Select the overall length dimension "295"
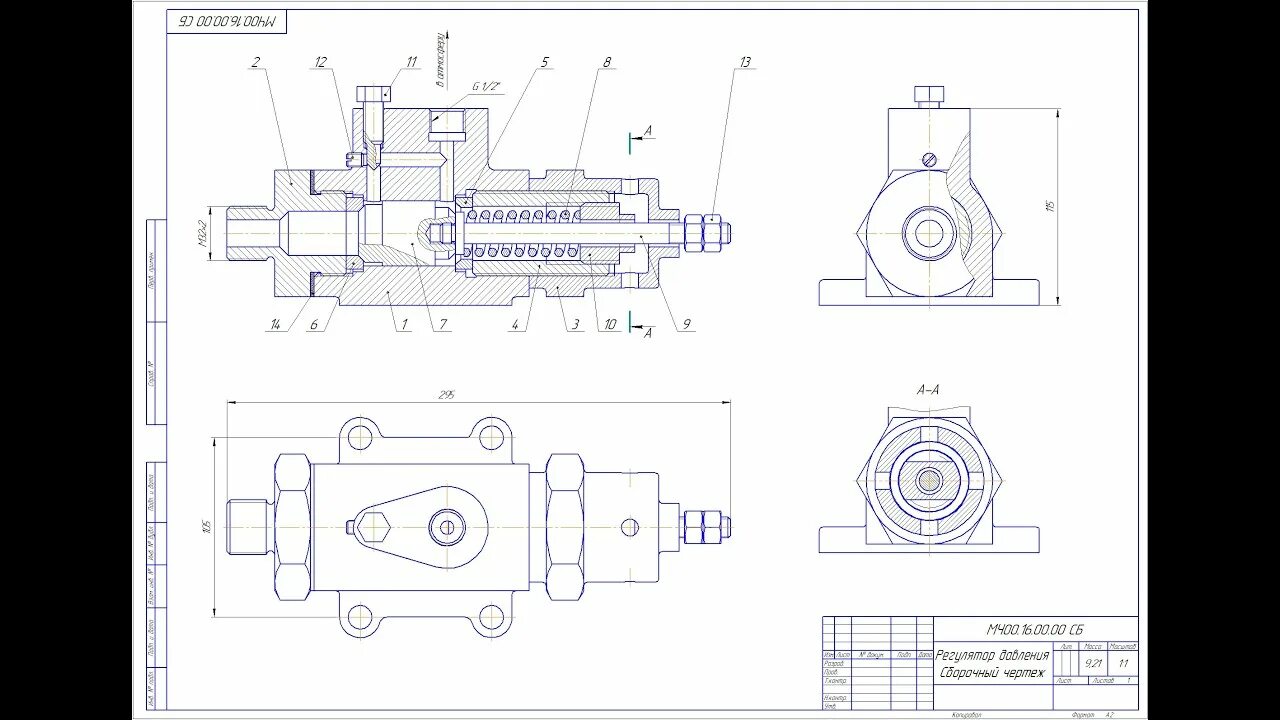The image size is (1280, 720). [446, 395]
